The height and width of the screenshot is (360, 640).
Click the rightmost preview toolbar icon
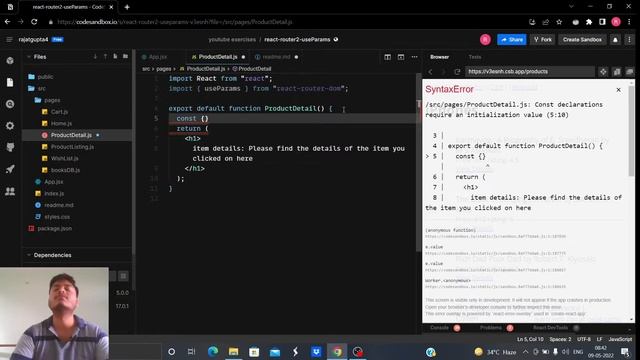[630, 72]
